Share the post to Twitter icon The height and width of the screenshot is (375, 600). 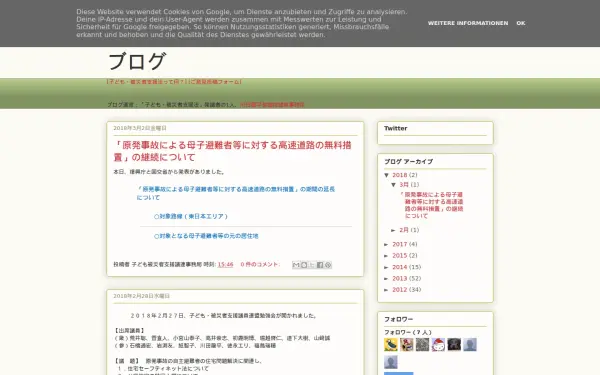[x=312, y=265]
